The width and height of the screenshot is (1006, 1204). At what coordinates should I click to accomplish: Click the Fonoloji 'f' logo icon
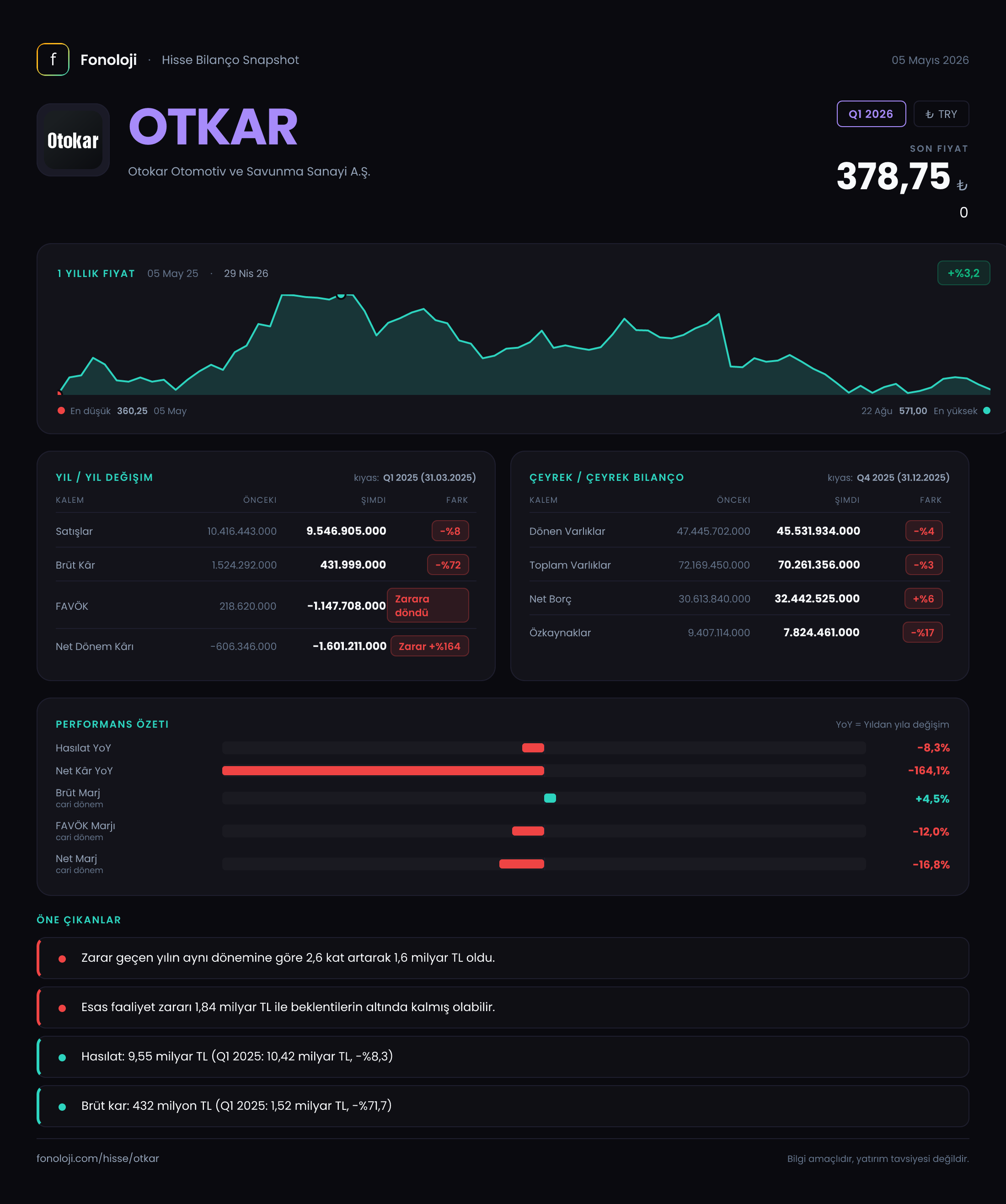[x=53, y=59]
